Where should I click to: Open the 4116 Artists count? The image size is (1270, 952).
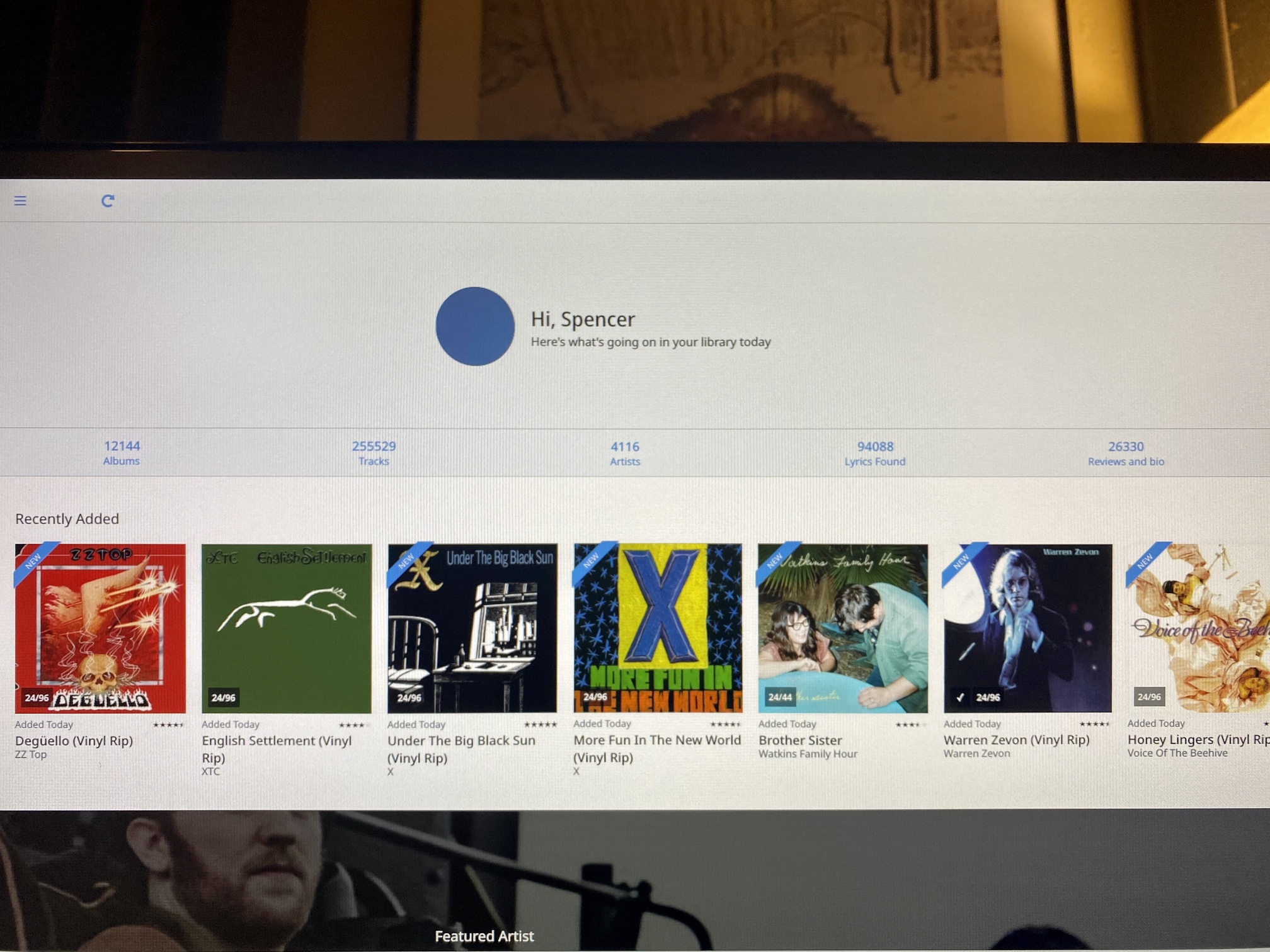click(x=625, y=453)
